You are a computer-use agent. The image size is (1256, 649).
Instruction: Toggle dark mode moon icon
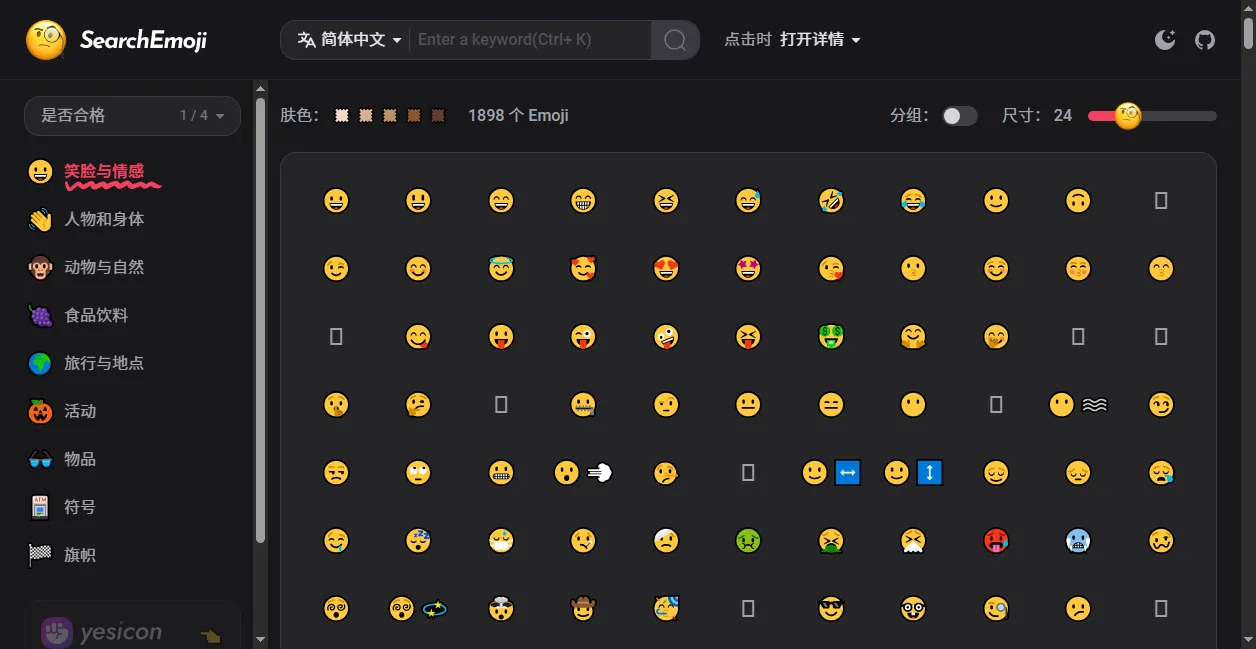pyautogui.click(x=1165, y=40)
